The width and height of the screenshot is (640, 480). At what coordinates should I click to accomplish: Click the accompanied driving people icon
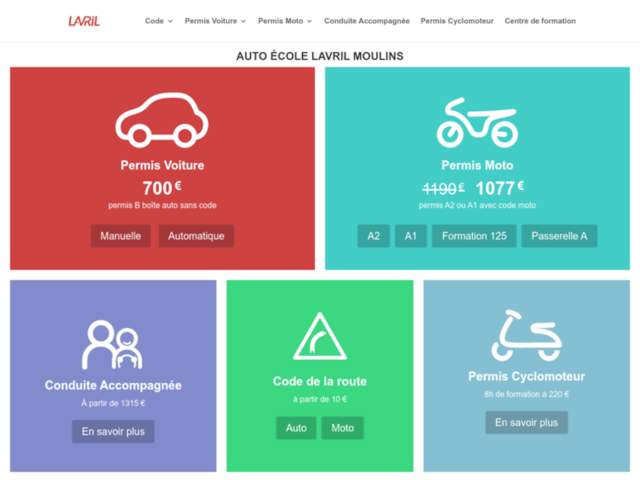point(113,345)
